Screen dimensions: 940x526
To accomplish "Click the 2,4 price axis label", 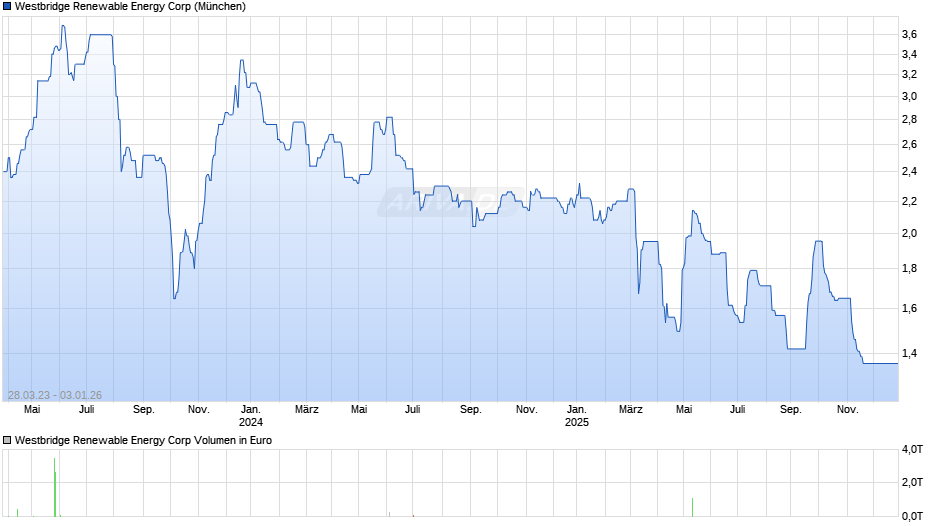I will click(909, 172).
